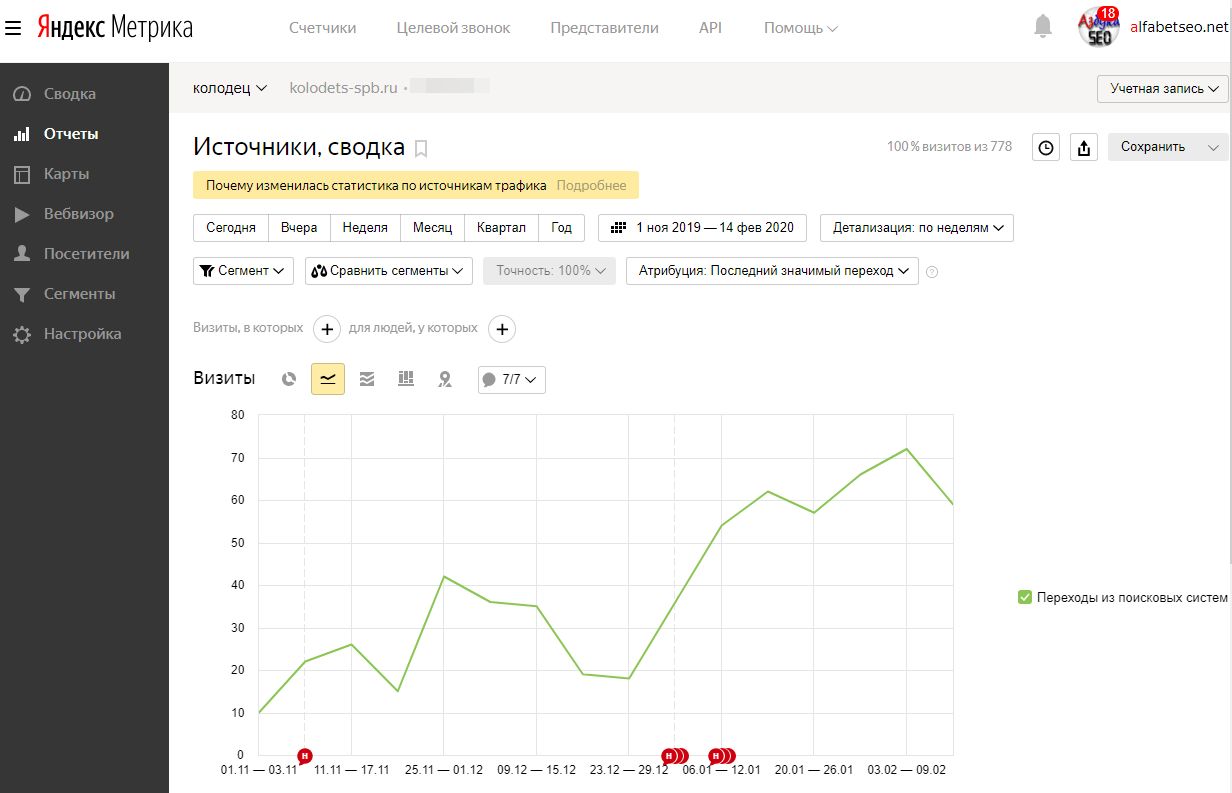Click the Подробнее link
This screenshot has width=1232, height=793.
tap(591, 185)
